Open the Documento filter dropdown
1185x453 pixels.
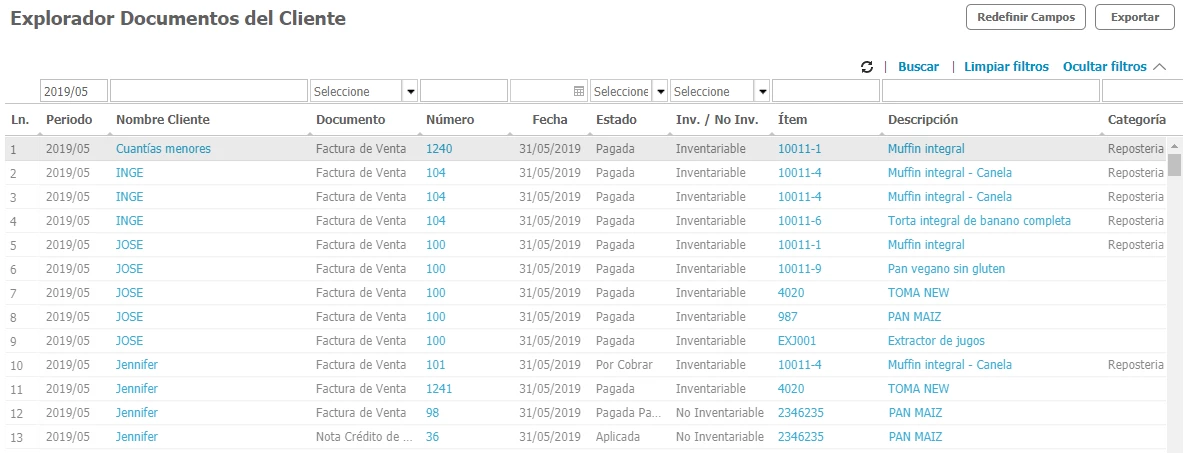(409, 91)
